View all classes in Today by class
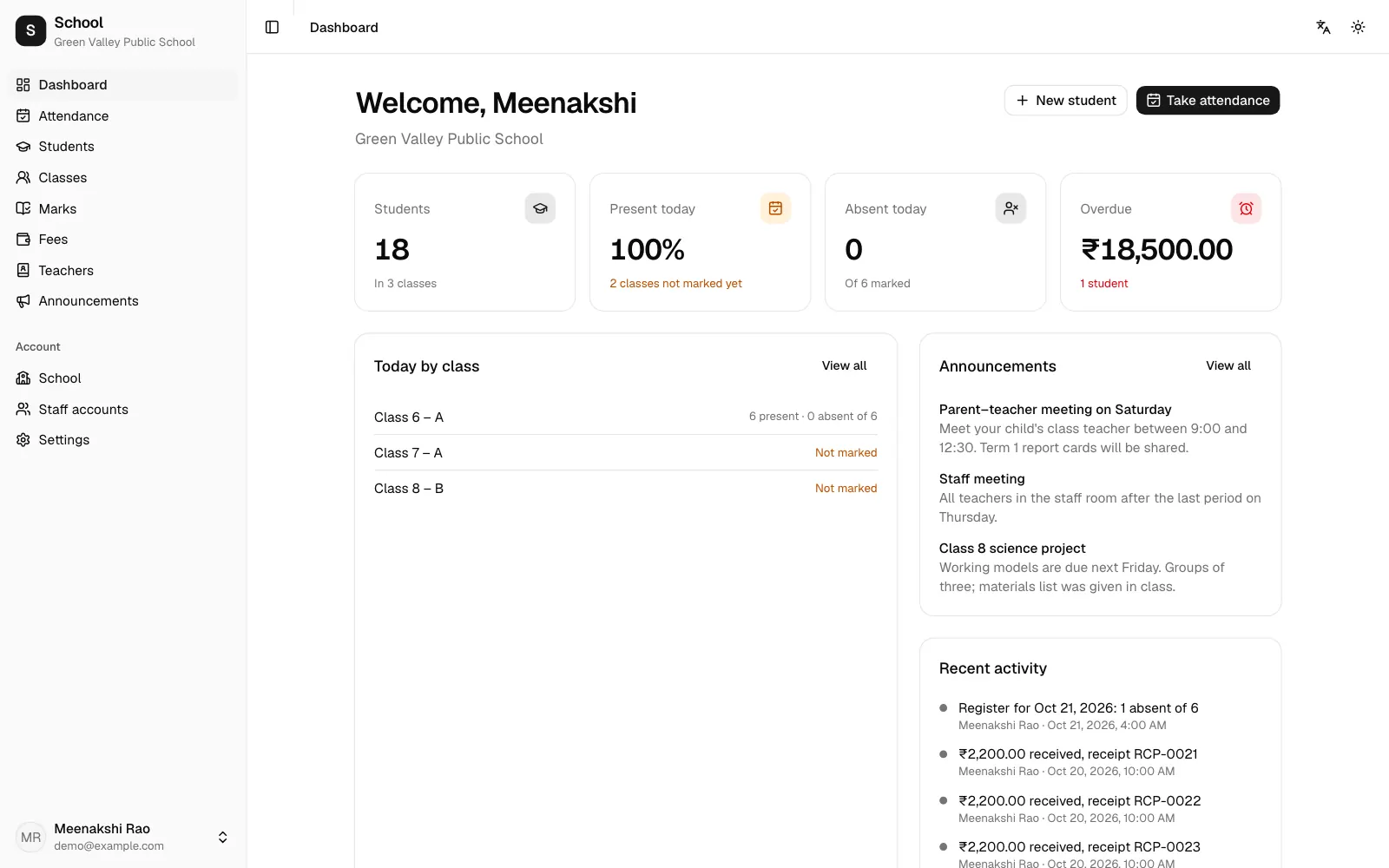This screenshot has width=1389, height=868. (x=844, y=365)
